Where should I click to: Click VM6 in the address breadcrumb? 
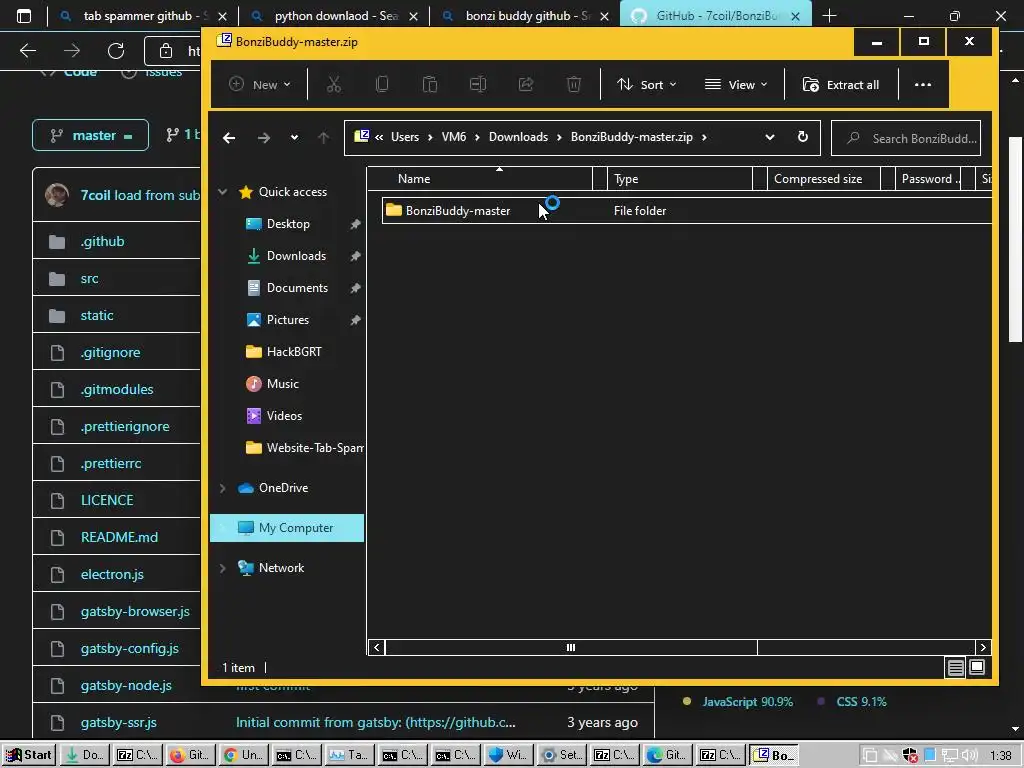click(454, 137)
